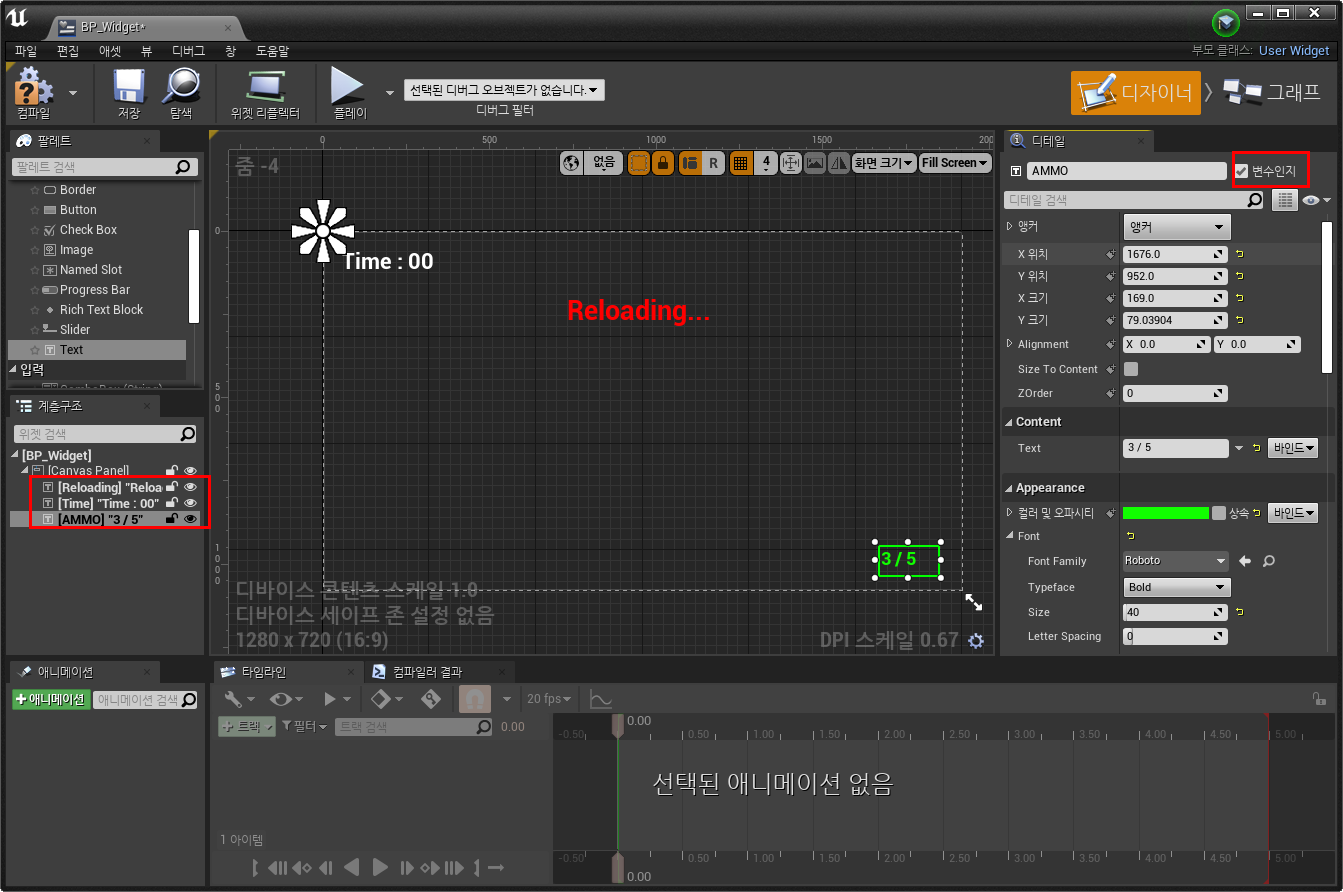Image resolution: width=1343 pixels, height=892 pixels.
Task: Play the animation forward
Action: pyautogui.click(x=380, y=867)
